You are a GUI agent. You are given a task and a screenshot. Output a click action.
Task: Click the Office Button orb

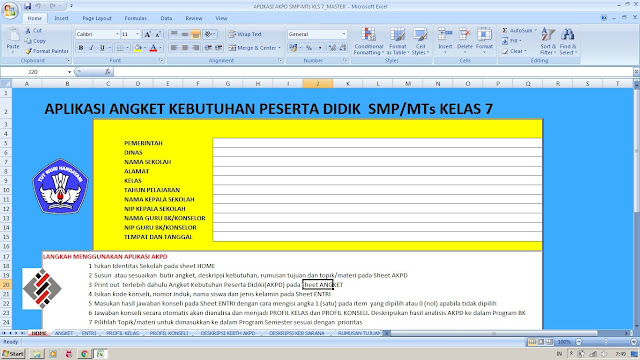coord(10,11)
